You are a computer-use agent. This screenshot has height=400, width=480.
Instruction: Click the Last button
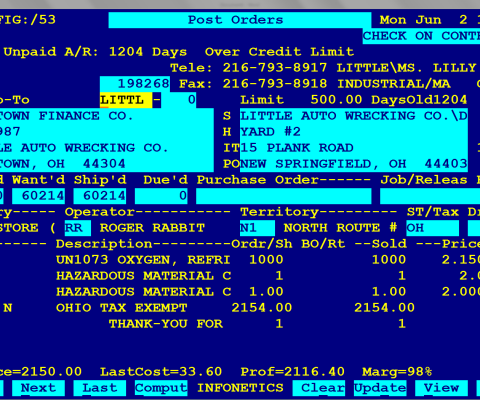point(100,388)
